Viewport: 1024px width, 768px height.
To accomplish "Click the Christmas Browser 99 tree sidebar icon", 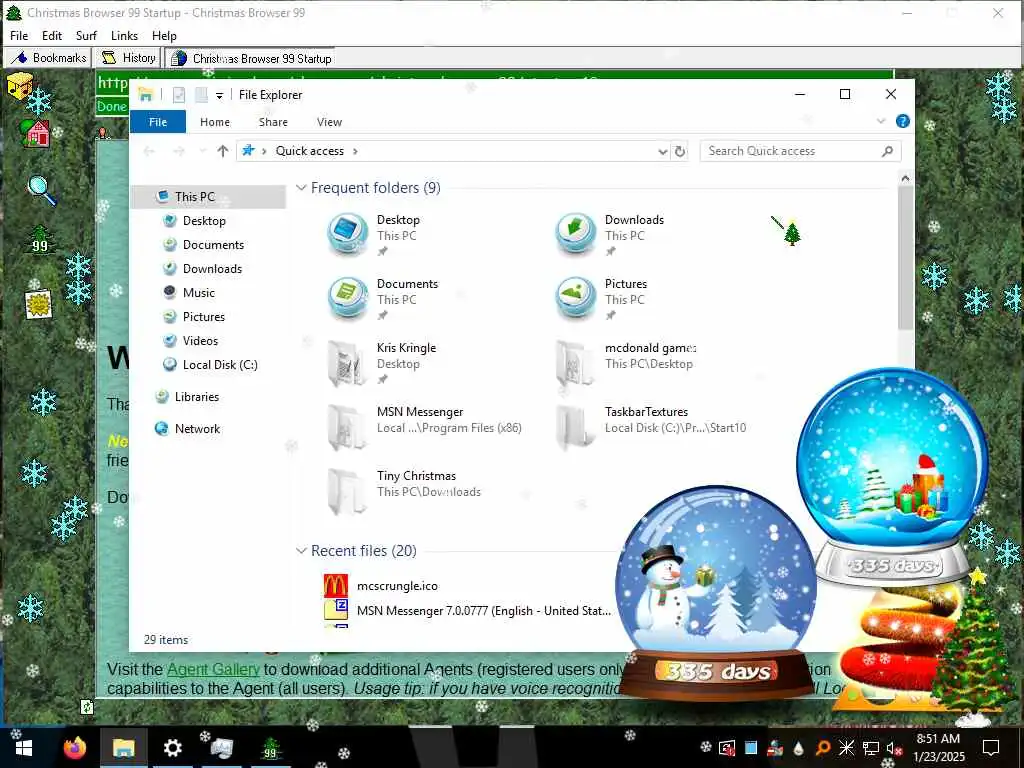I will click(x=40, y=239).
